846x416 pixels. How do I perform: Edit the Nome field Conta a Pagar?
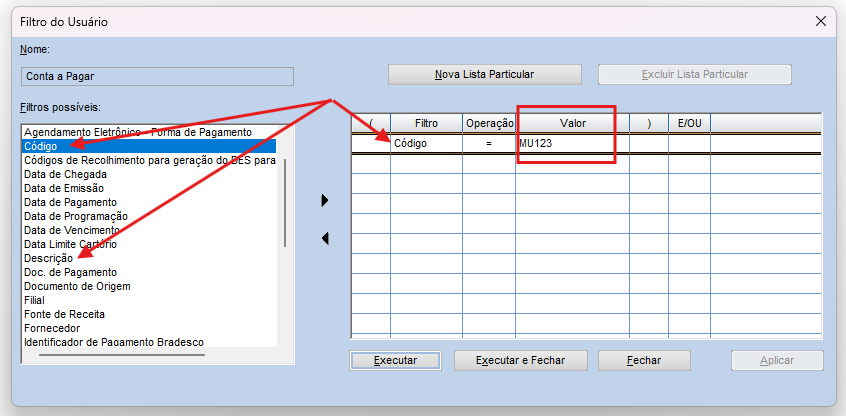(x=157, y=76)
